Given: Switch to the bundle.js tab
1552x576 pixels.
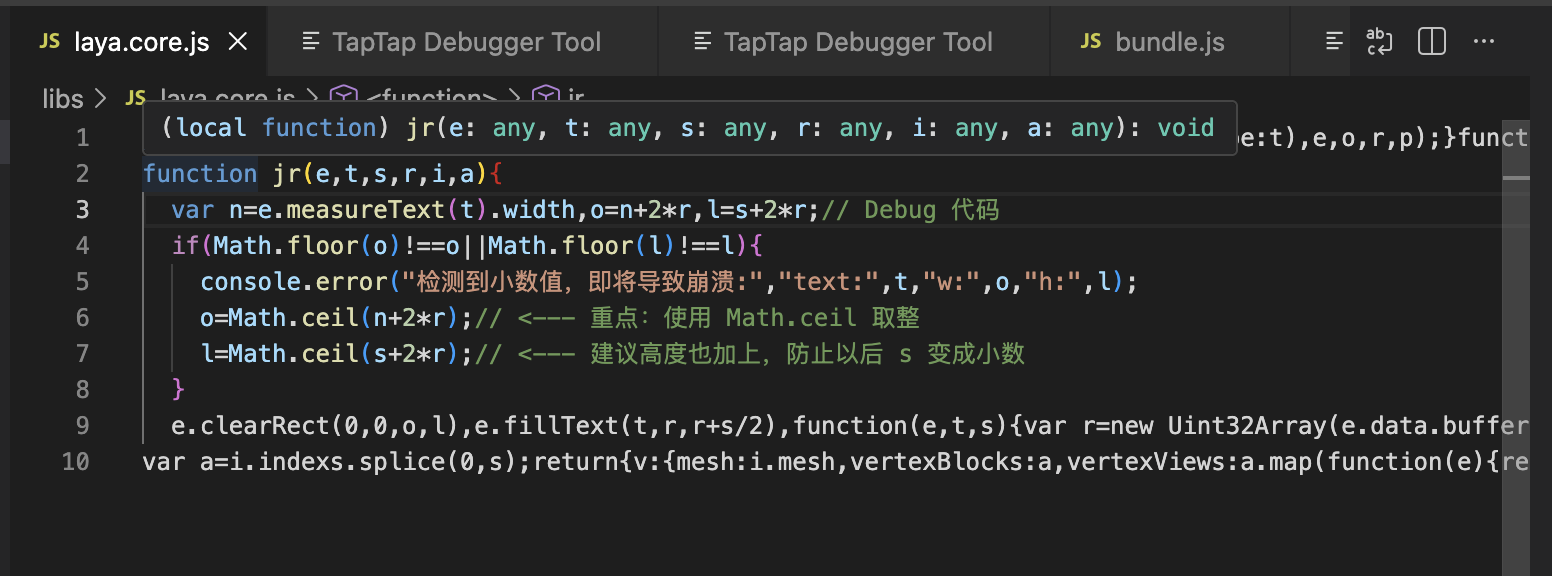Looking at the screenshot, I should 1169,42.
